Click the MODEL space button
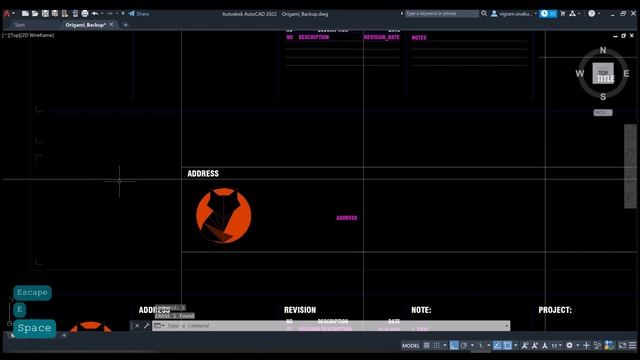Screen dimensions: 640x360 tap(411, 346)
